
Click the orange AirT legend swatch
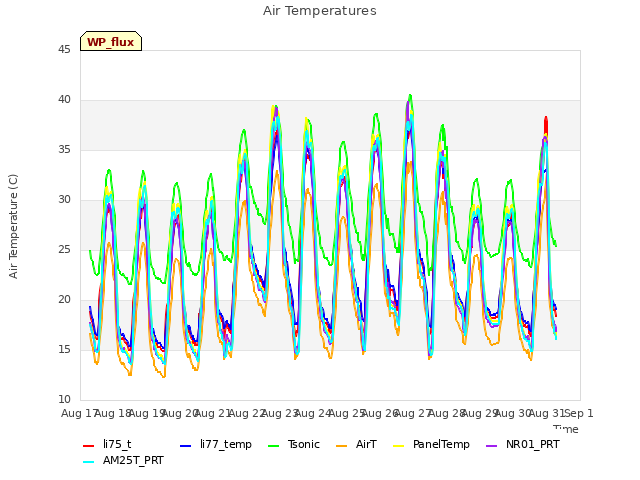tap(341, 446)
